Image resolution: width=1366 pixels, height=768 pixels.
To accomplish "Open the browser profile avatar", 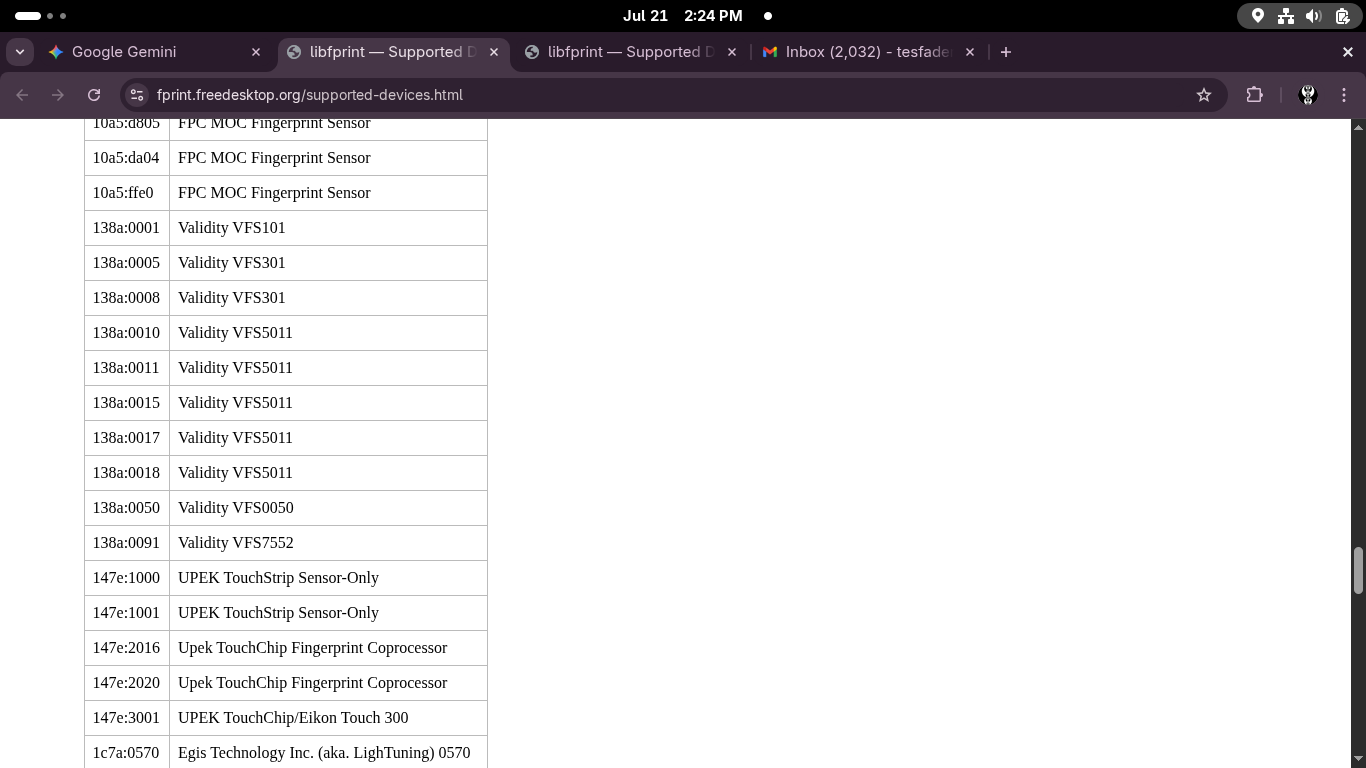I will [x=1307, y=95].
